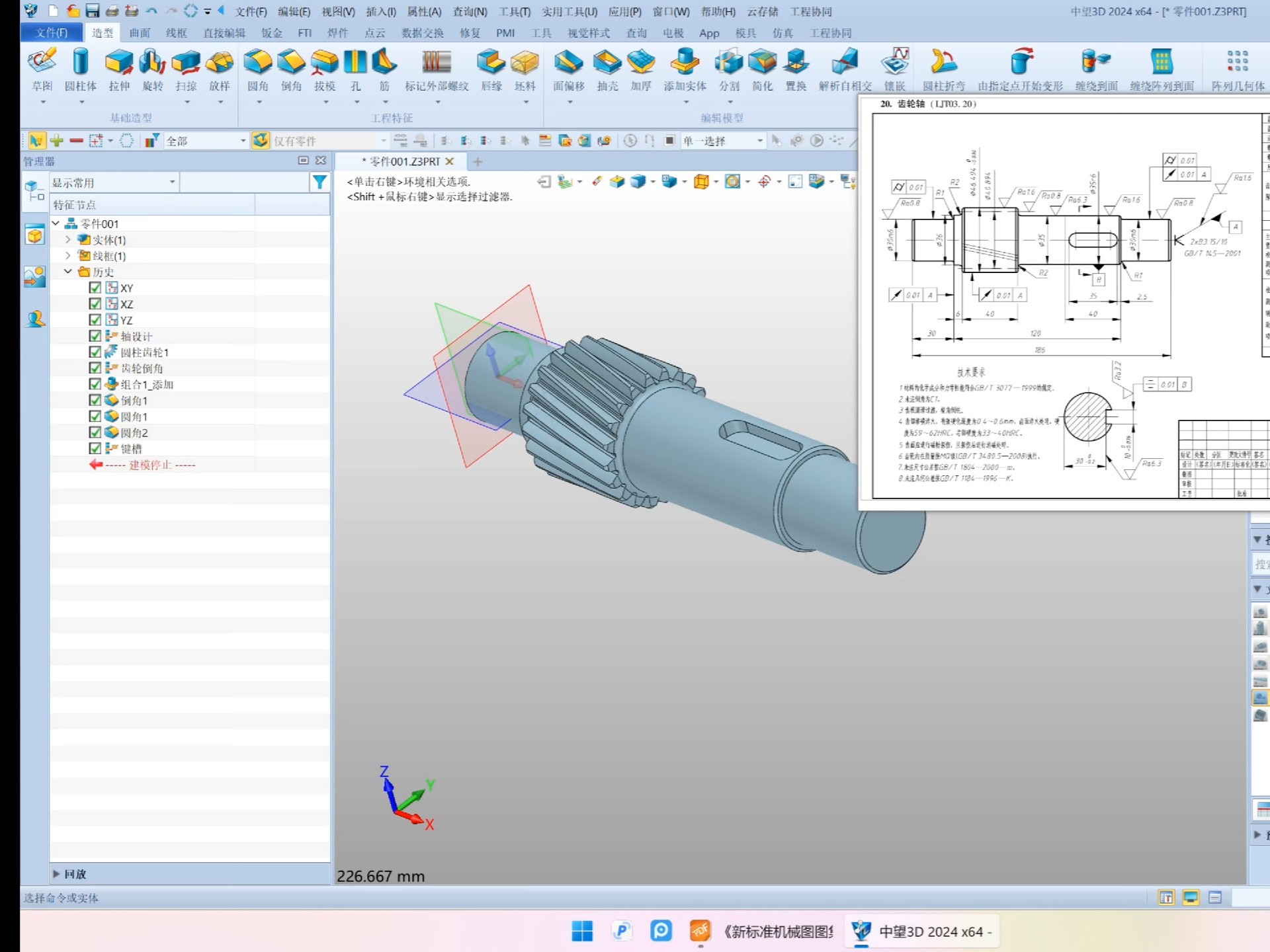This screenshot has width=1270, height=952.
Task: Switch to the 曲面 ribbon tab
Action: point(140,32)
